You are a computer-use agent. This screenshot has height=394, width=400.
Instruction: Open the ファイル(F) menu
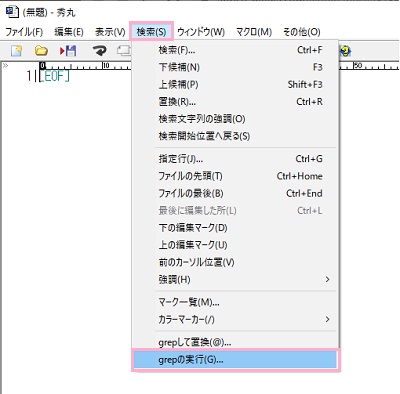point(24,32)
